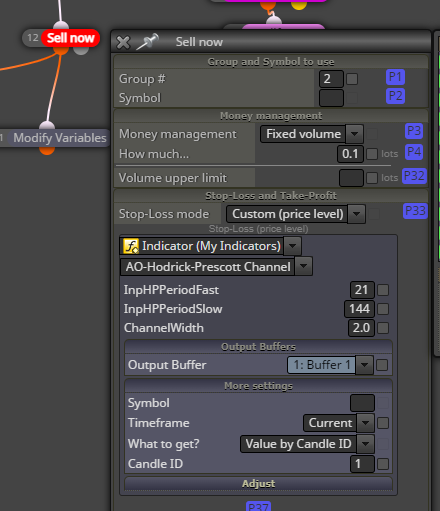Toggle the Timeframe checkbox
440x511 pixels.
pyautogui.click(x=383, y=423)
